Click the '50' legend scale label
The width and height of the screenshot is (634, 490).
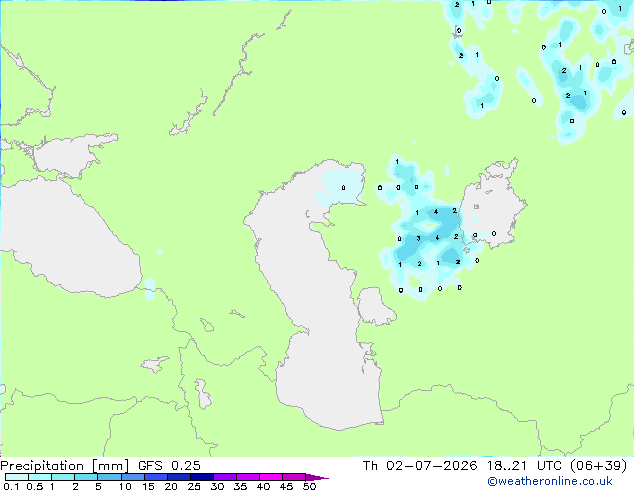coord(309,486)
